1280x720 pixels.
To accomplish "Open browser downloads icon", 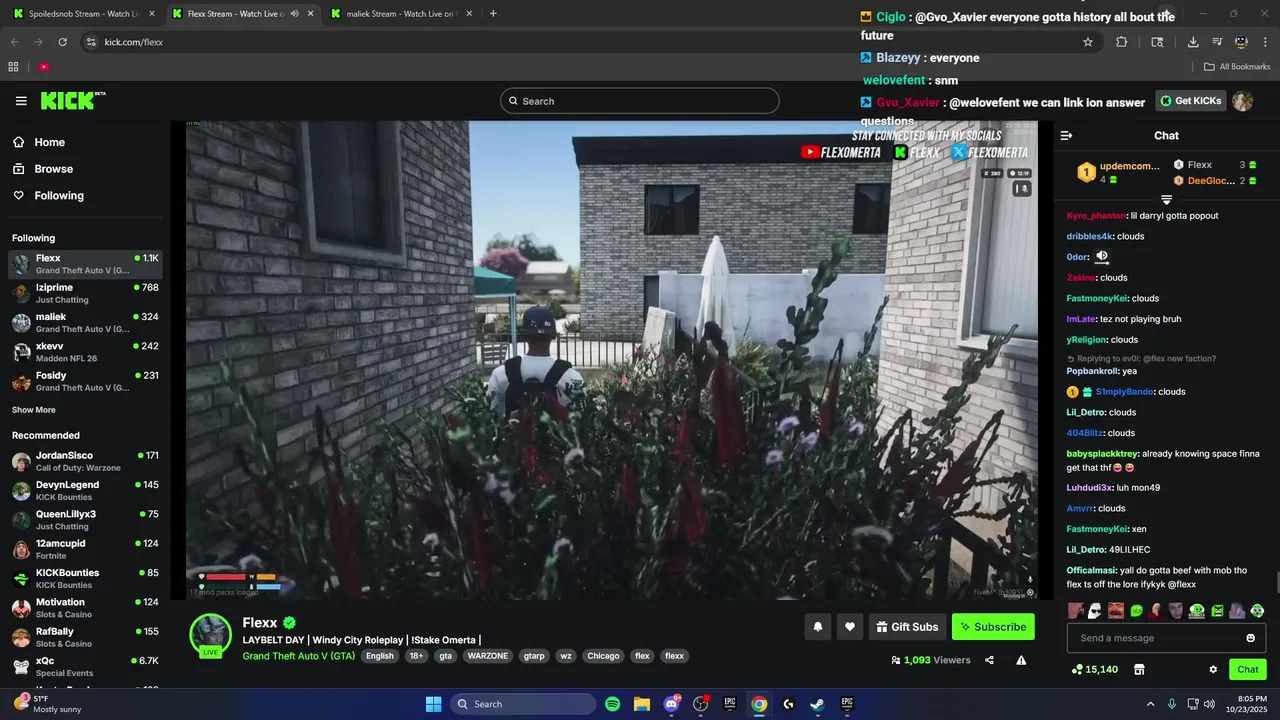I will pyautogui.click(x=1193, y=42).
